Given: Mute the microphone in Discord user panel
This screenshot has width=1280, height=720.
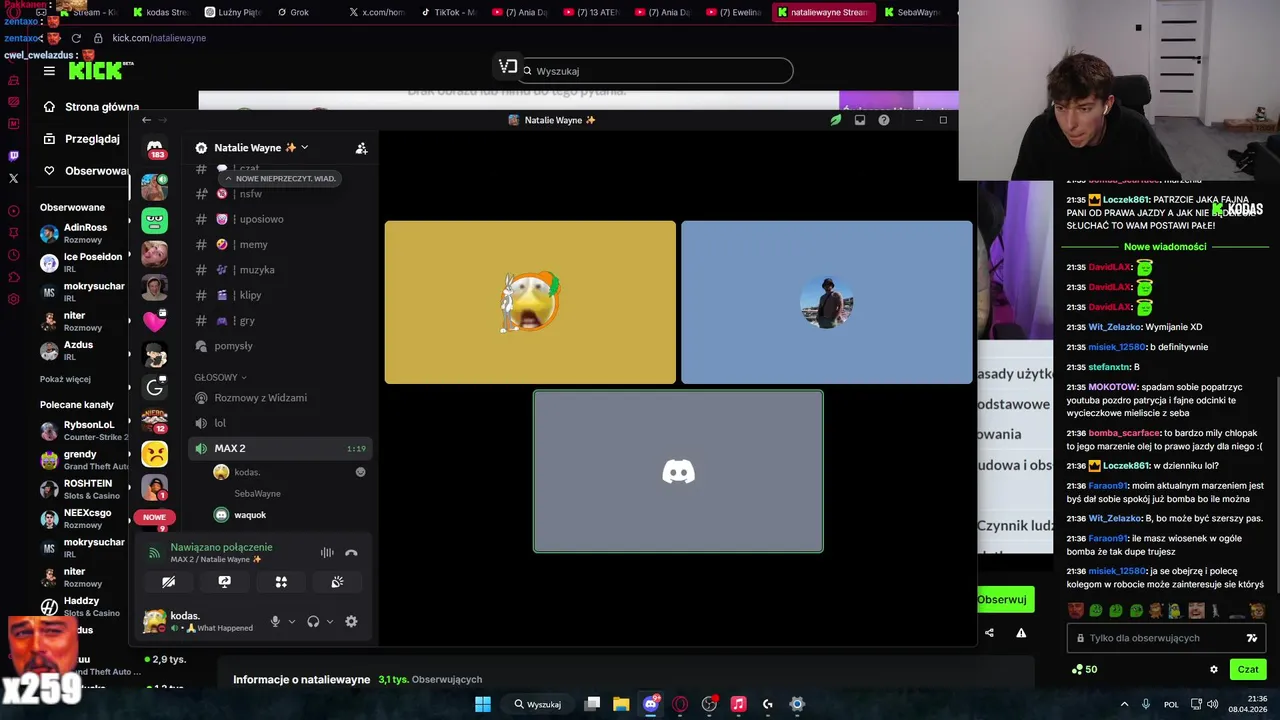Looking at the screenshot, I should pos(275,621).
